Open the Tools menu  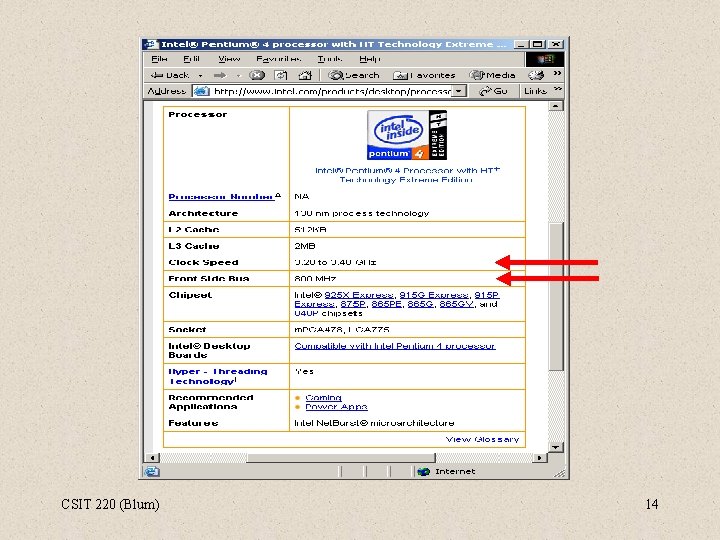pyautogui.click(x=330, y=59)
